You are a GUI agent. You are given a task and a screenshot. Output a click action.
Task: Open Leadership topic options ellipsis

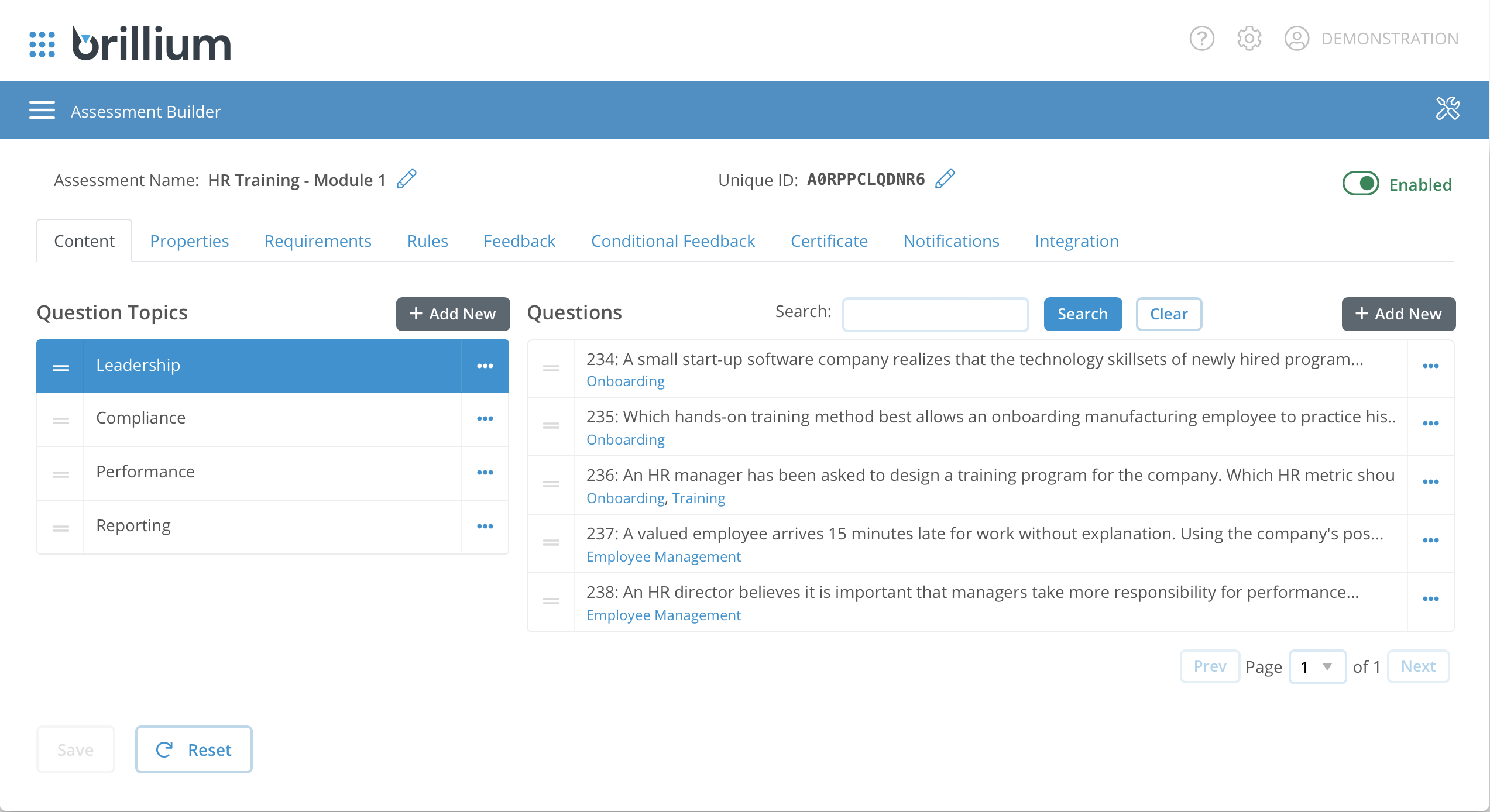tap(485, 366)
